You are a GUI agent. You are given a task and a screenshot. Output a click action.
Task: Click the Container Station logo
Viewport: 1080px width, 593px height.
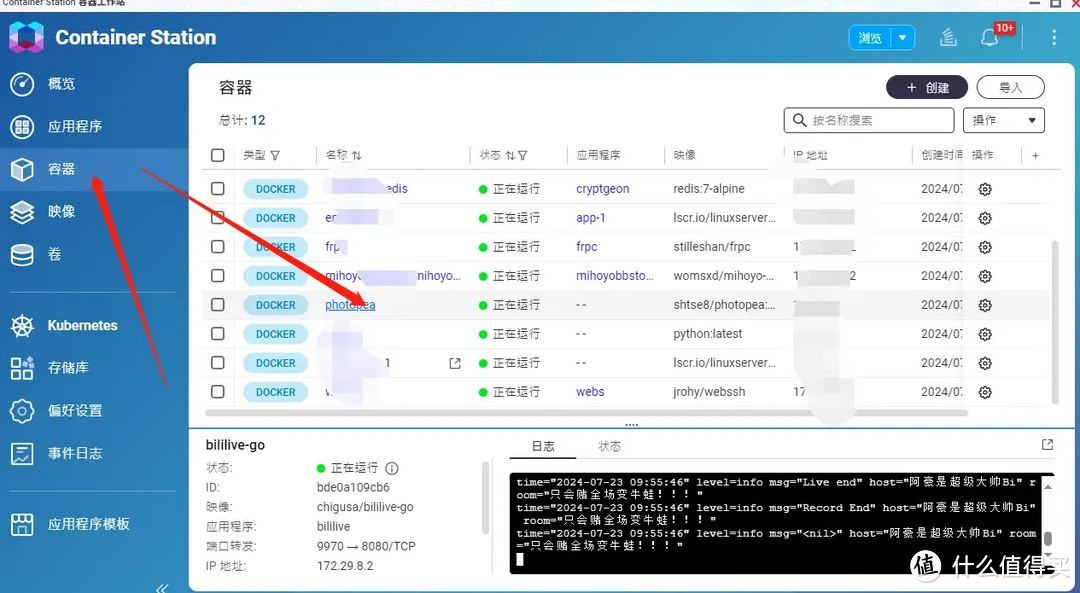(x=26, y=37)
